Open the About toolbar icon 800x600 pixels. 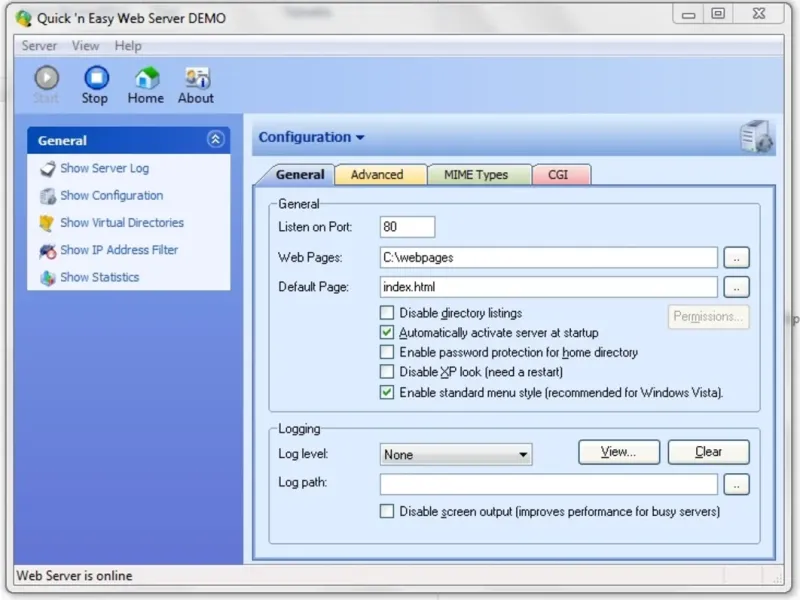[x=196, y=78]
